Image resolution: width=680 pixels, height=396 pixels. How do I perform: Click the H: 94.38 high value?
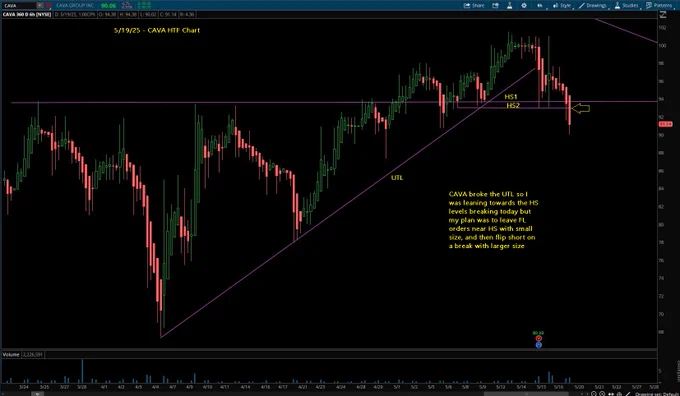point(128,14)
